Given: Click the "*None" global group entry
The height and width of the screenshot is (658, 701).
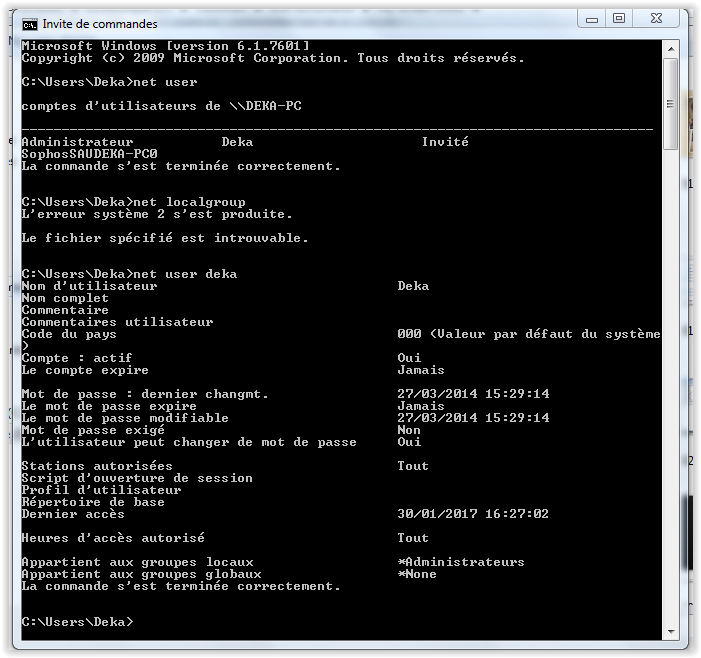Looking at the screenshot, I should click(x=417, y=574).
